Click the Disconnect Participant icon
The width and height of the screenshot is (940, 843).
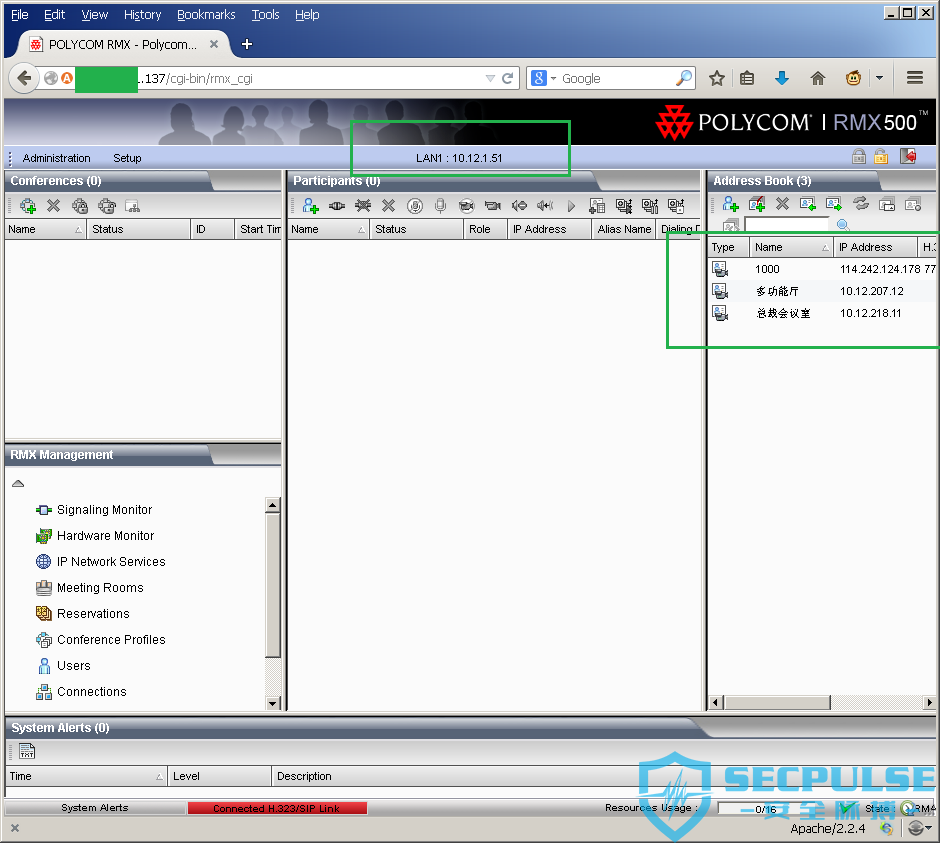click(363, 206)
